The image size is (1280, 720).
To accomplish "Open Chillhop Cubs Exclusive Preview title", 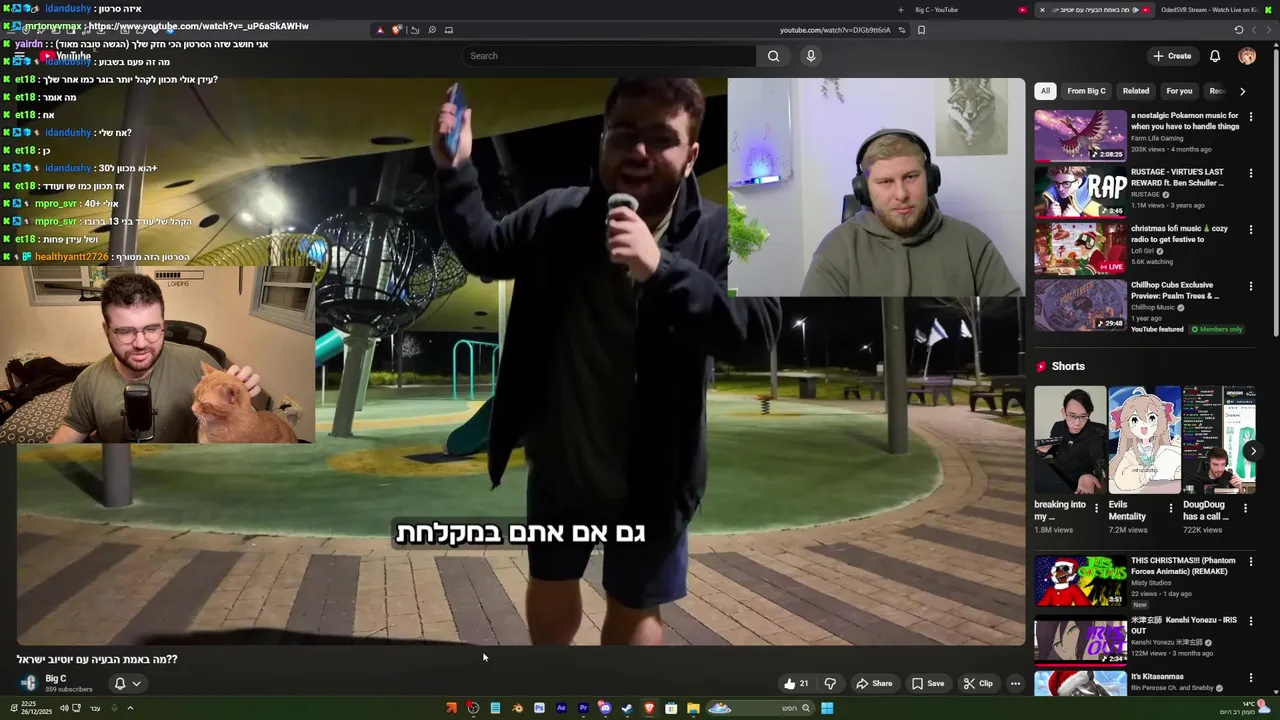I will coord(1175,291).
